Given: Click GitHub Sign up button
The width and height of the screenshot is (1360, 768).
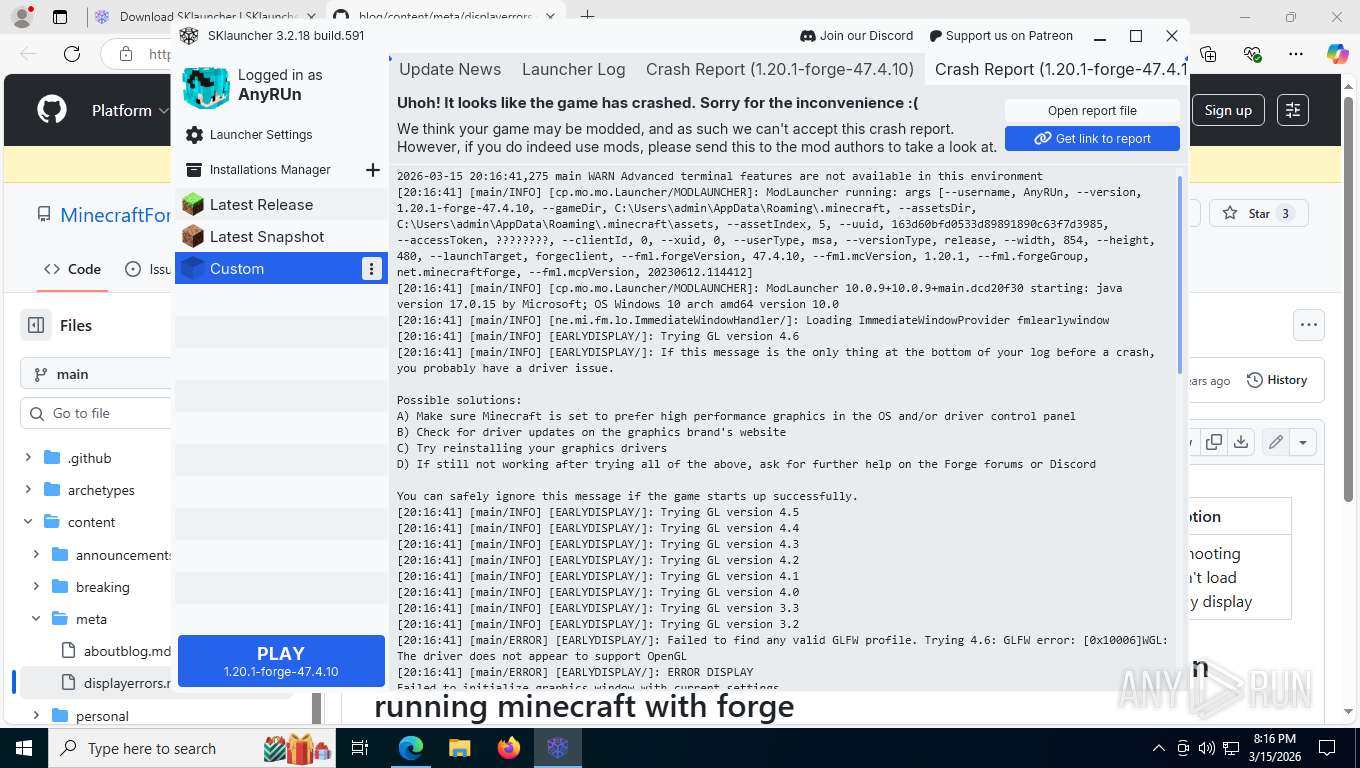Looking at the screenshot, I should click(x=1228, y=110).
